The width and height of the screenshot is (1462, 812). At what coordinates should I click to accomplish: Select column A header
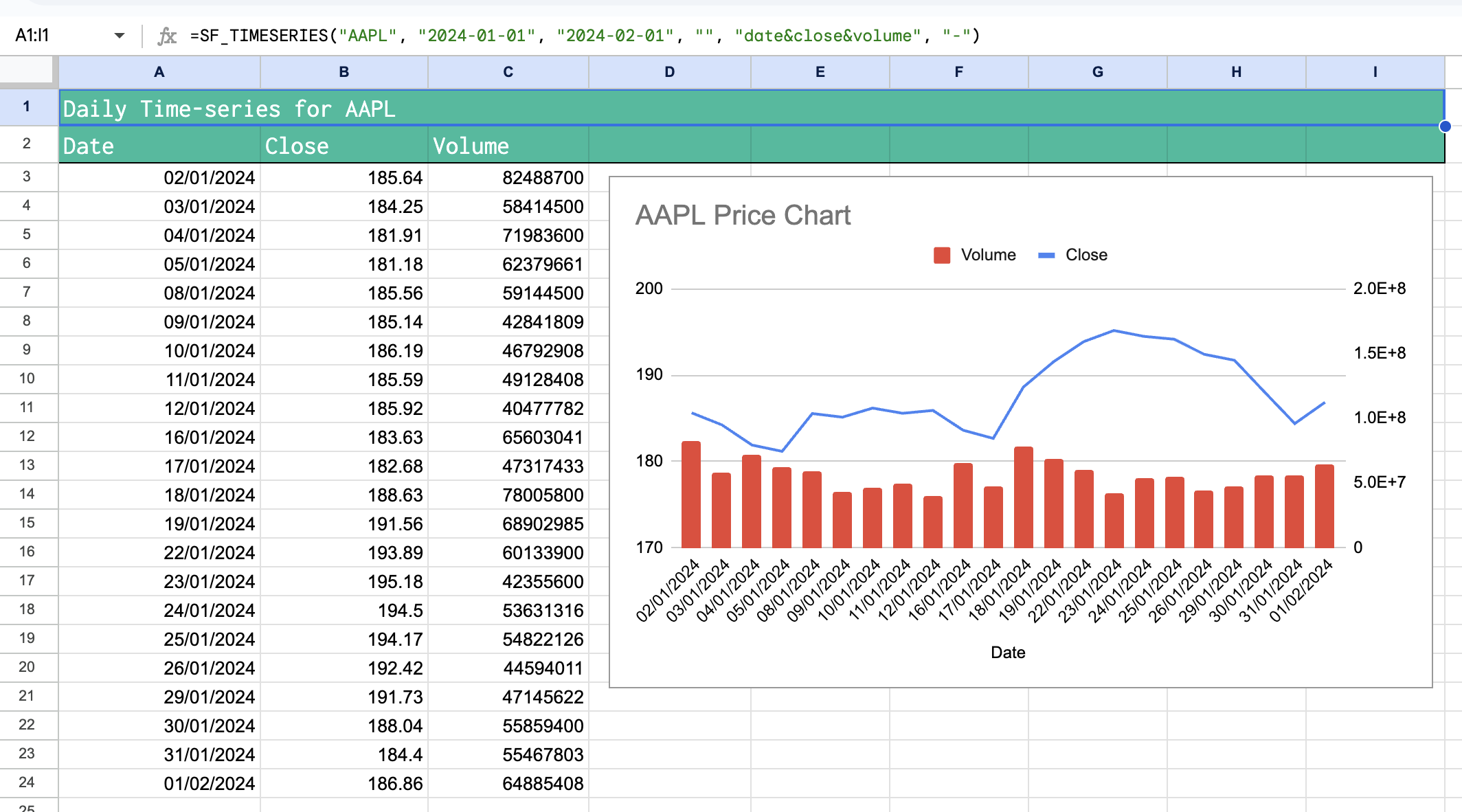(x=159, y=72)
